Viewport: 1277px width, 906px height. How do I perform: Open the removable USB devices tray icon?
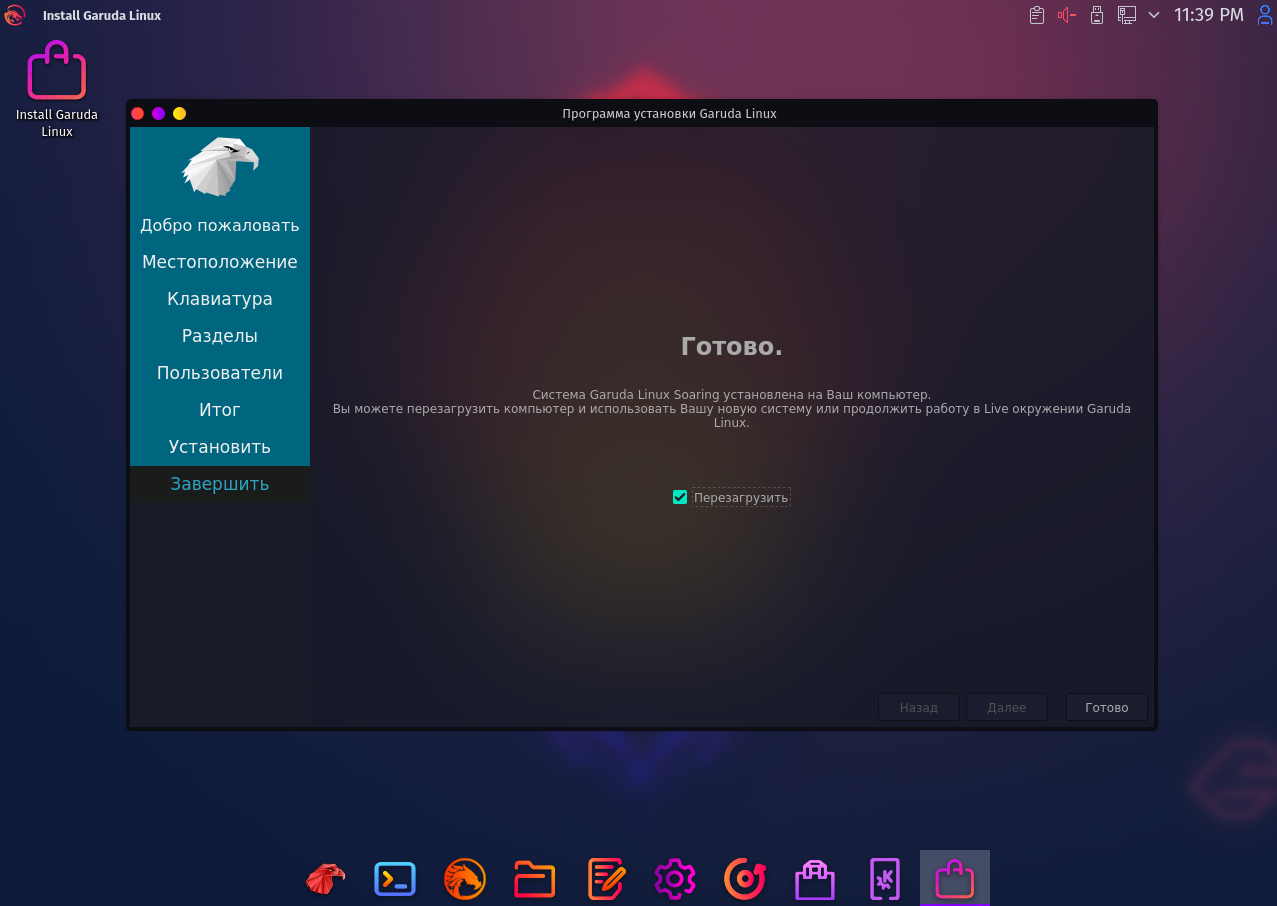[x=1097, y=15]
